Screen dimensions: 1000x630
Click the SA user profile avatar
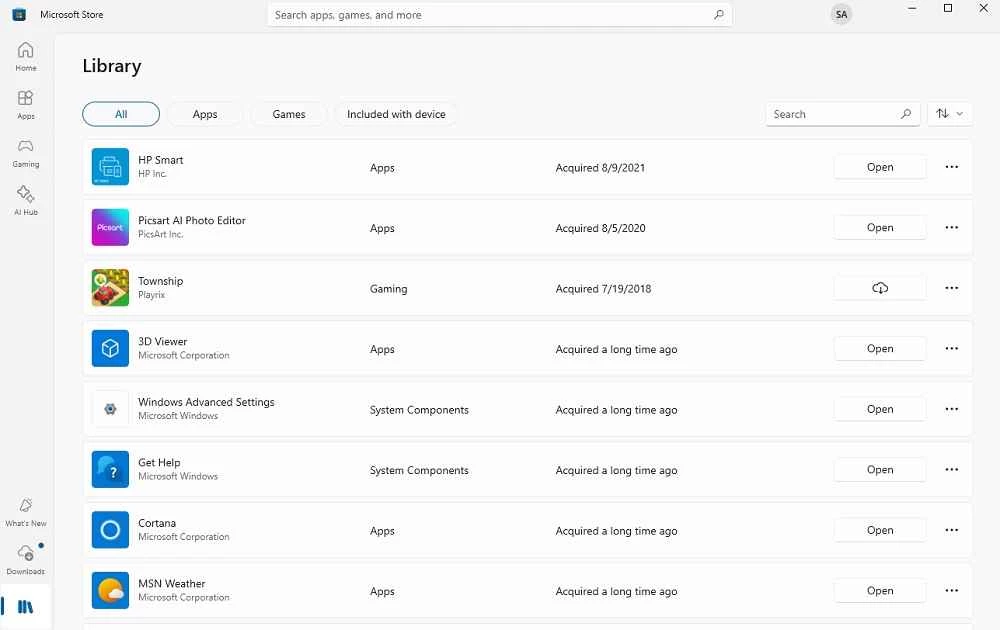[841, 15]
